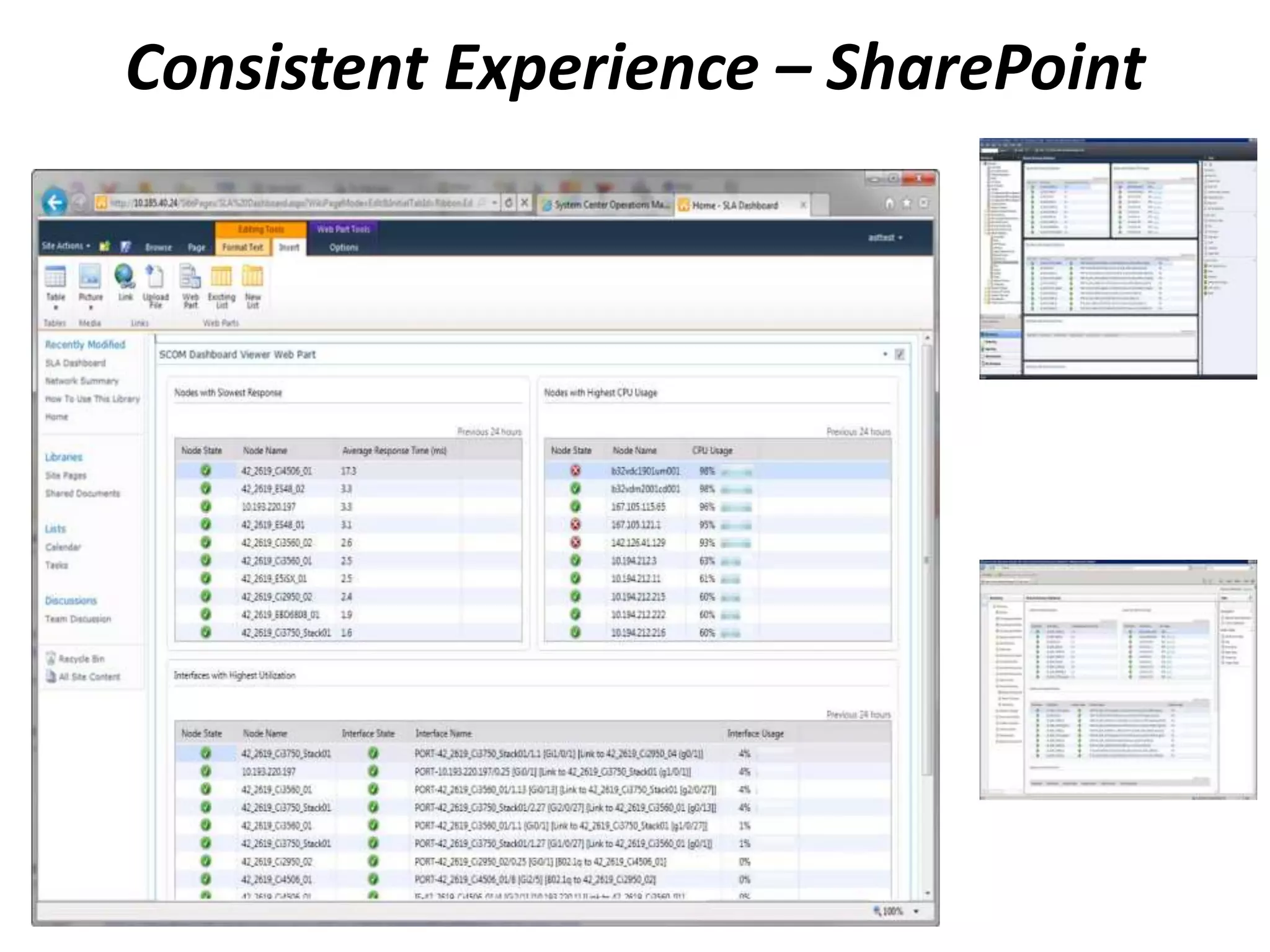The width and height of the screenshot is (1270, 952).
Task: Tick the web part selection checkbox
Action: click(x=900, y=355)
